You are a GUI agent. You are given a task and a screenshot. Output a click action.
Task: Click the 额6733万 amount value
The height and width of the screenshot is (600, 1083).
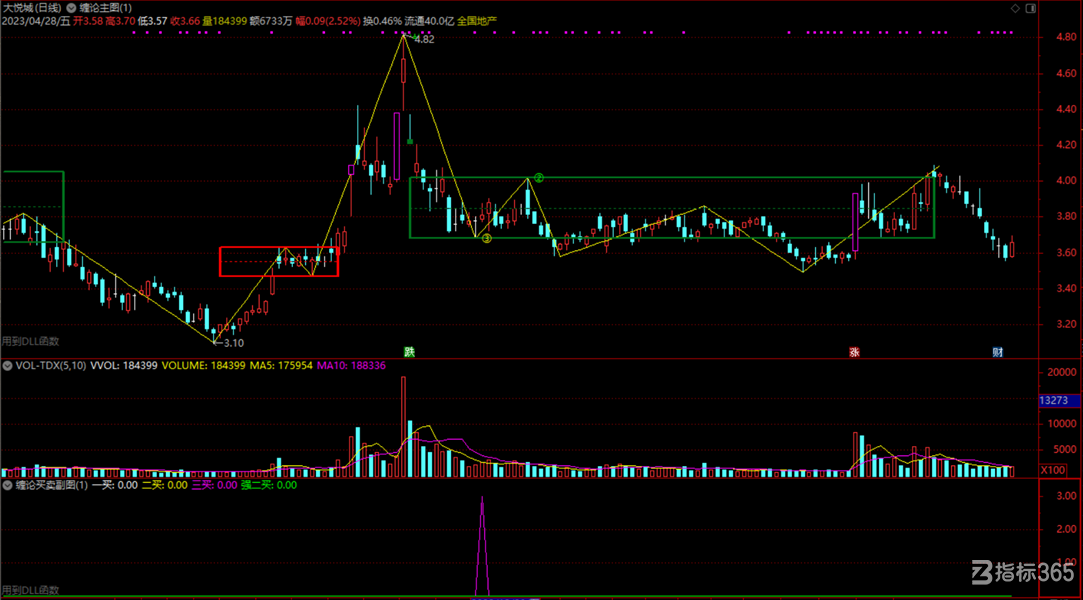271,21
